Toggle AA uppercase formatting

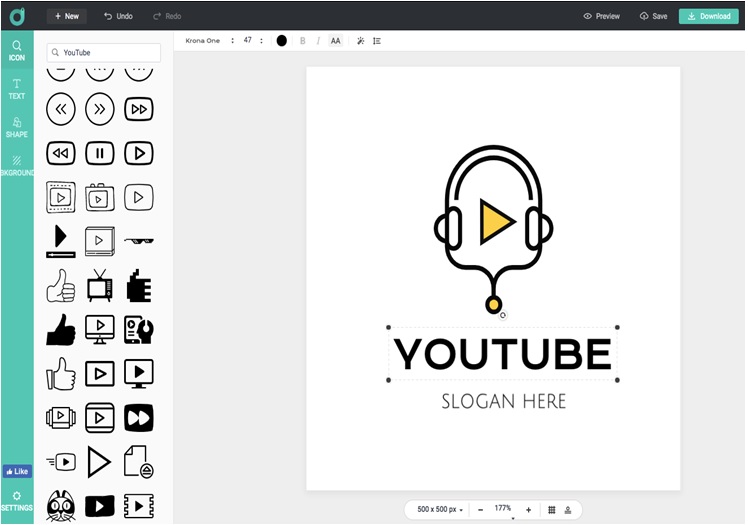click(x=336, y=41)
